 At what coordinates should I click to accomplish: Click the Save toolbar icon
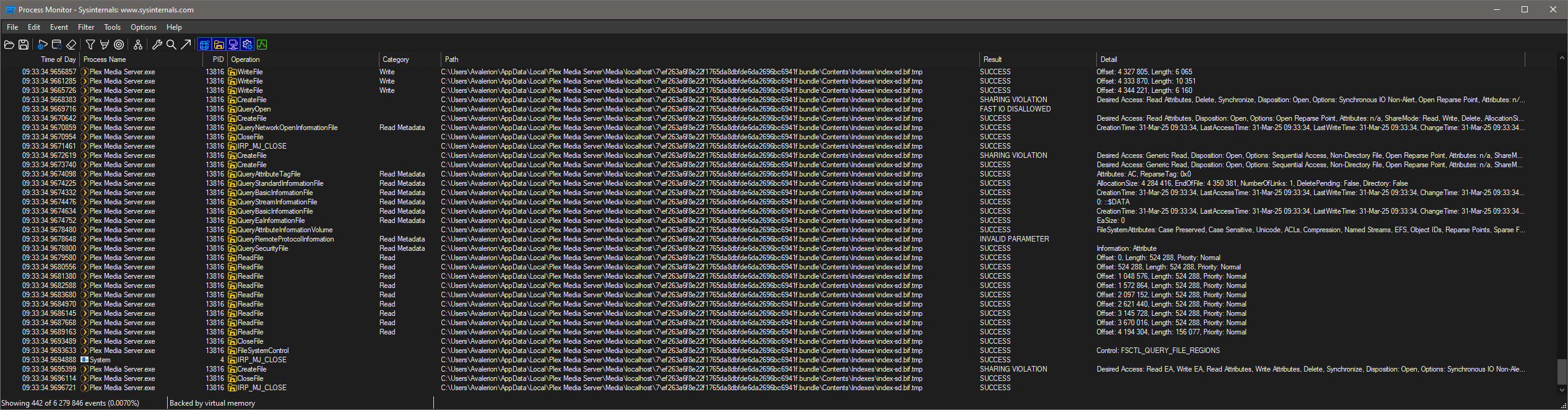click(24, 45)
